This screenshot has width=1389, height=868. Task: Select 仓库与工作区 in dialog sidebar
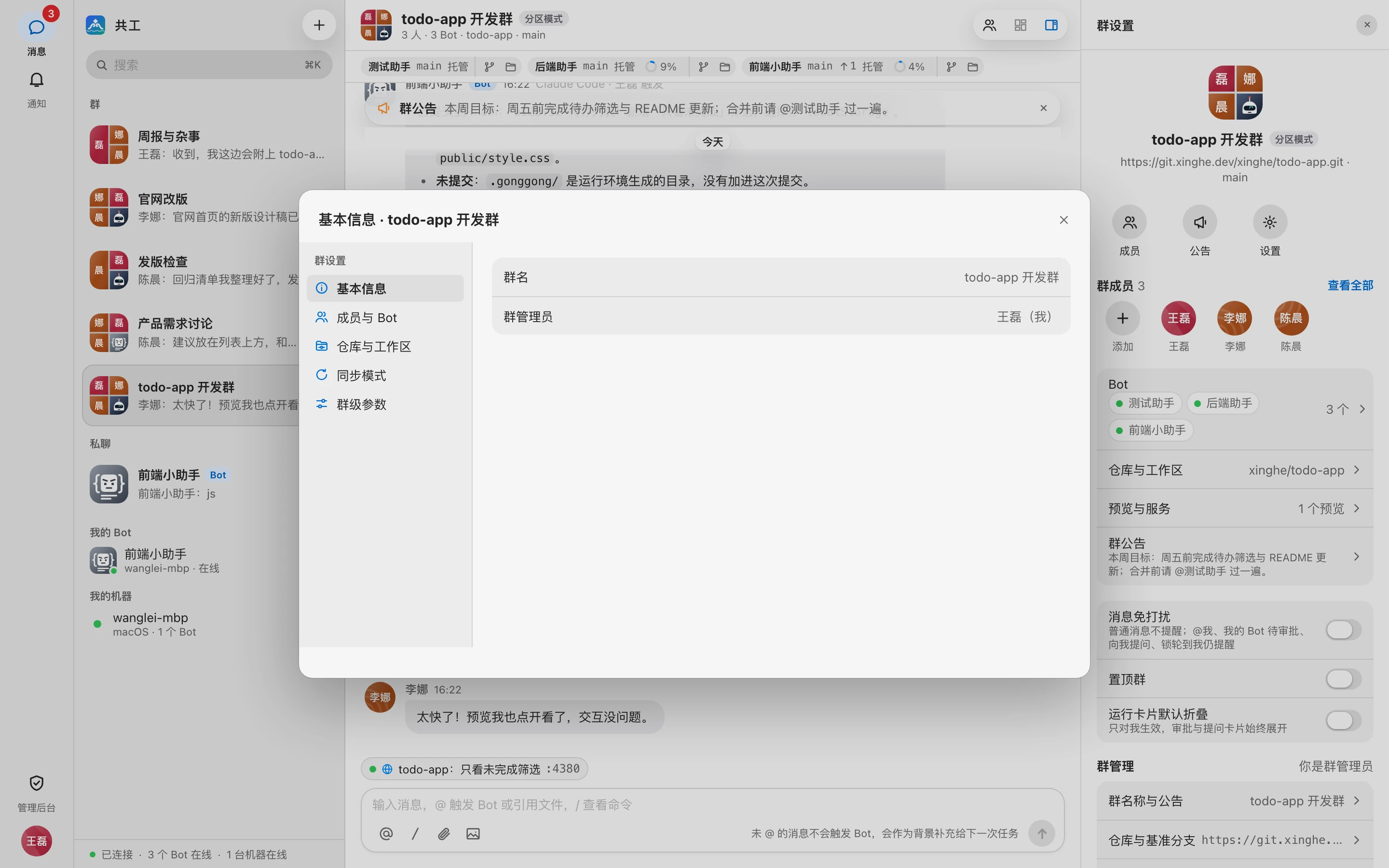(x=385, y=346)
